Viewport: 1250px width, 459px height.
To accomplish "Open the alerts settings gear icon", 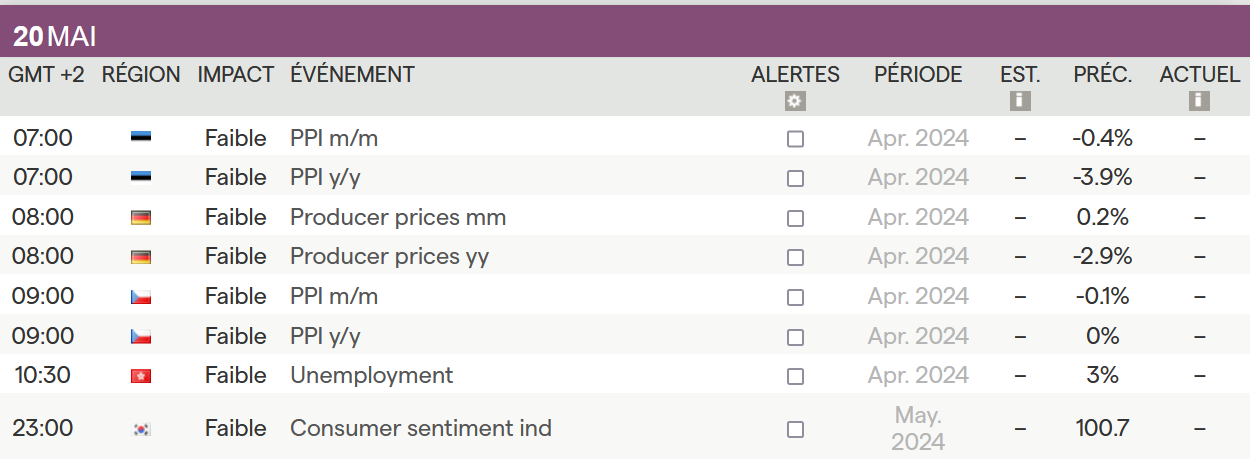I will (x=795, y=101).
